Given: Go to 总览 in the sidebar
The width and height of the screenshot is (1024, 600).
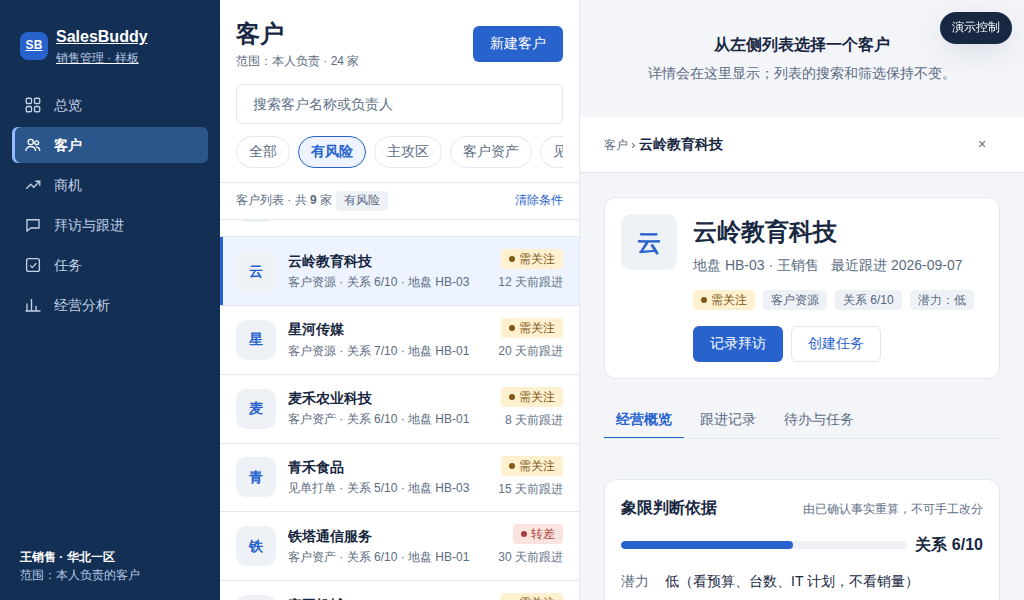Looking at the screenshot, I should coord(110,105).
